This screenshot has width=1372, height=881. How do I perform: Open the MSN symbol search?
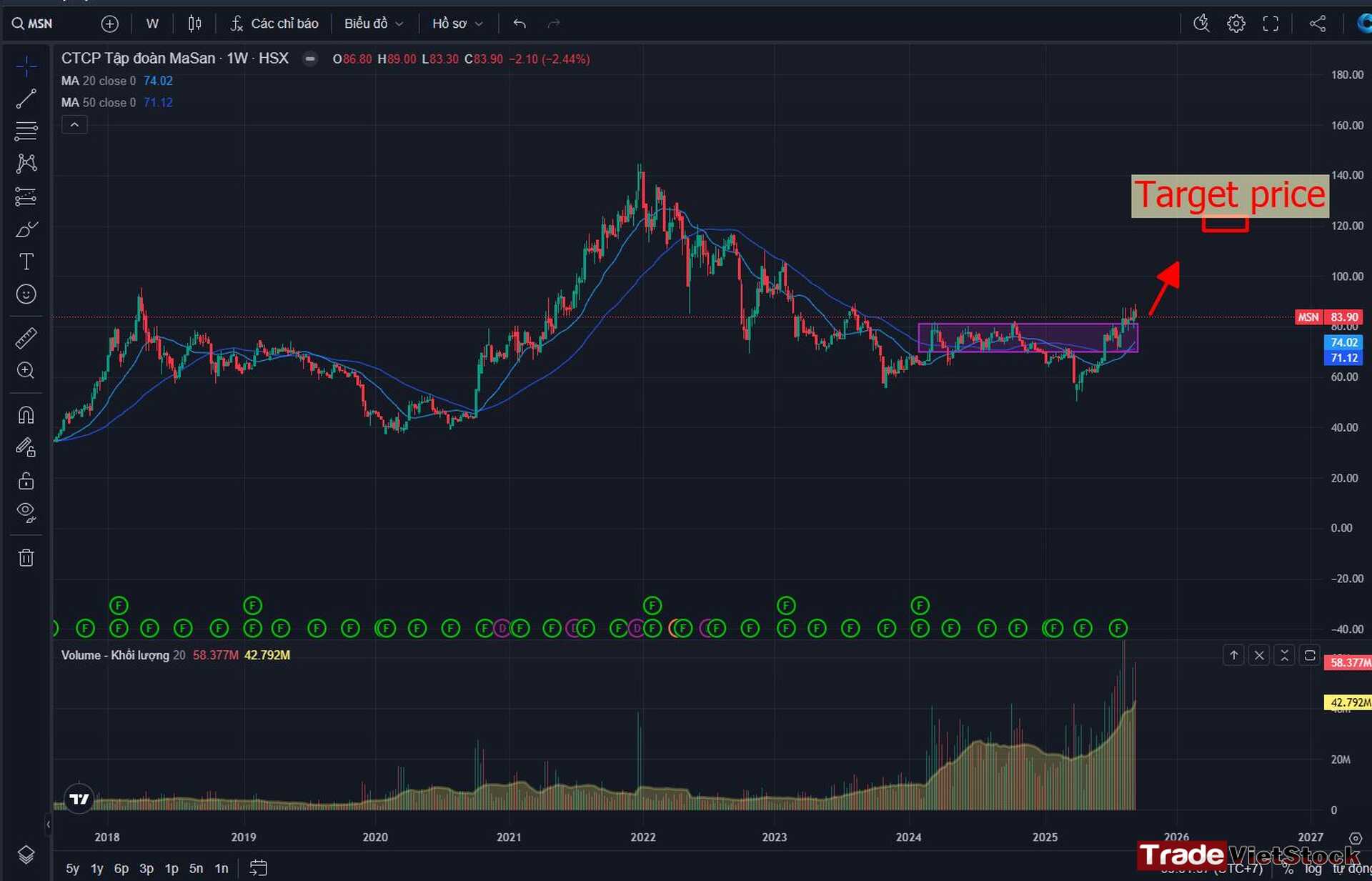pos(32,24)
